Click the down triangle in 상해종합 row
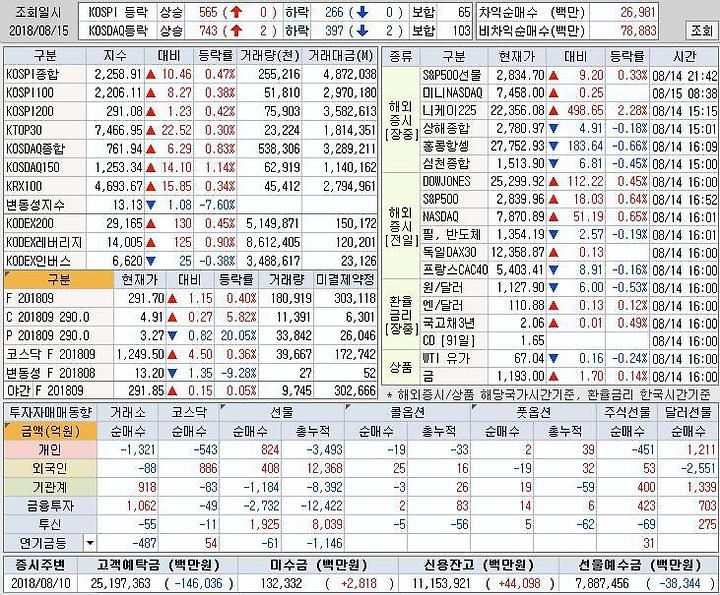This screenshot has height=595, width=720. click(553, 129)
